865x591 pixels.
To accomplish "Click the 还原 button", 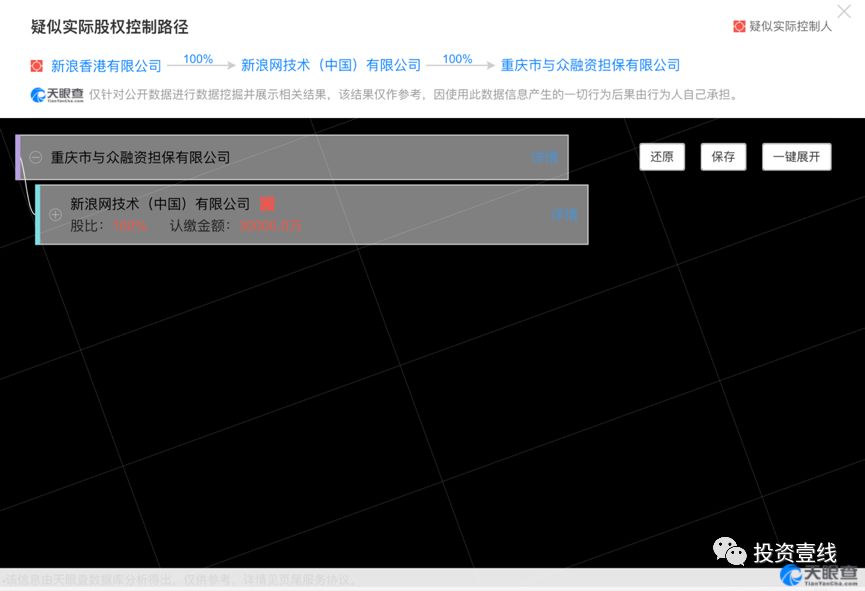I will click(662, 157).
